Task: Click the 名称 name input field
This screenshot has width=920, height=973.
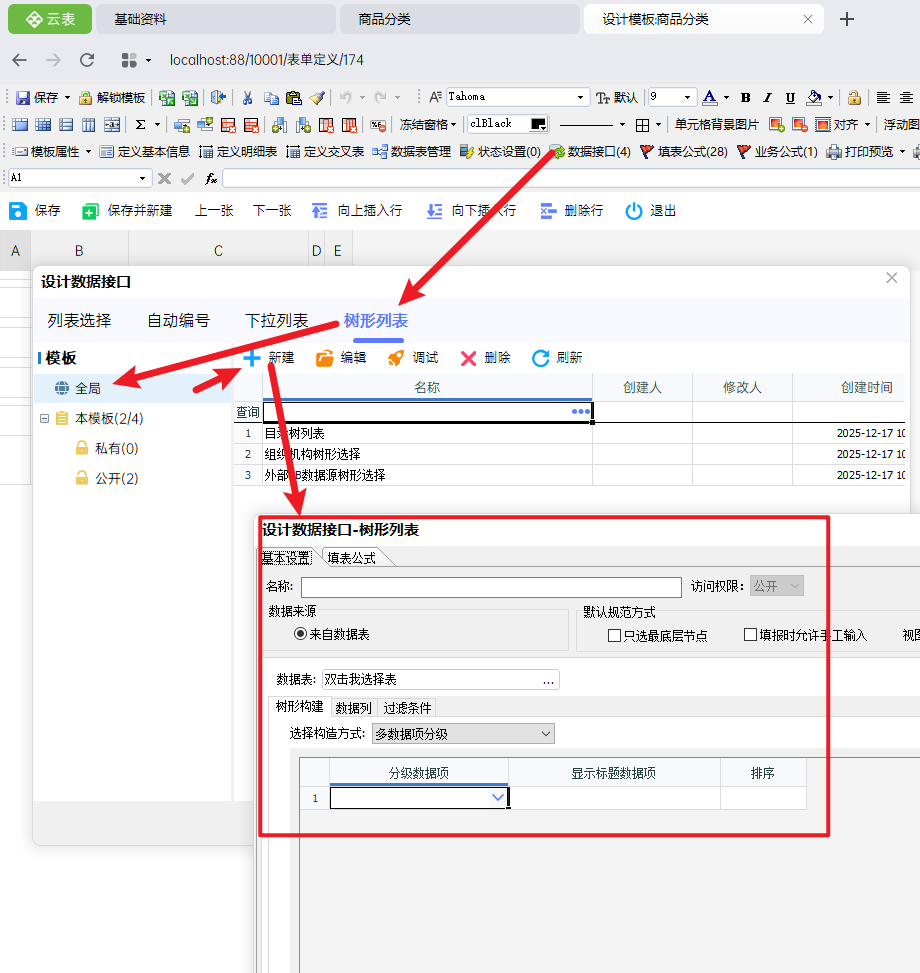Action: coord(491,587)
